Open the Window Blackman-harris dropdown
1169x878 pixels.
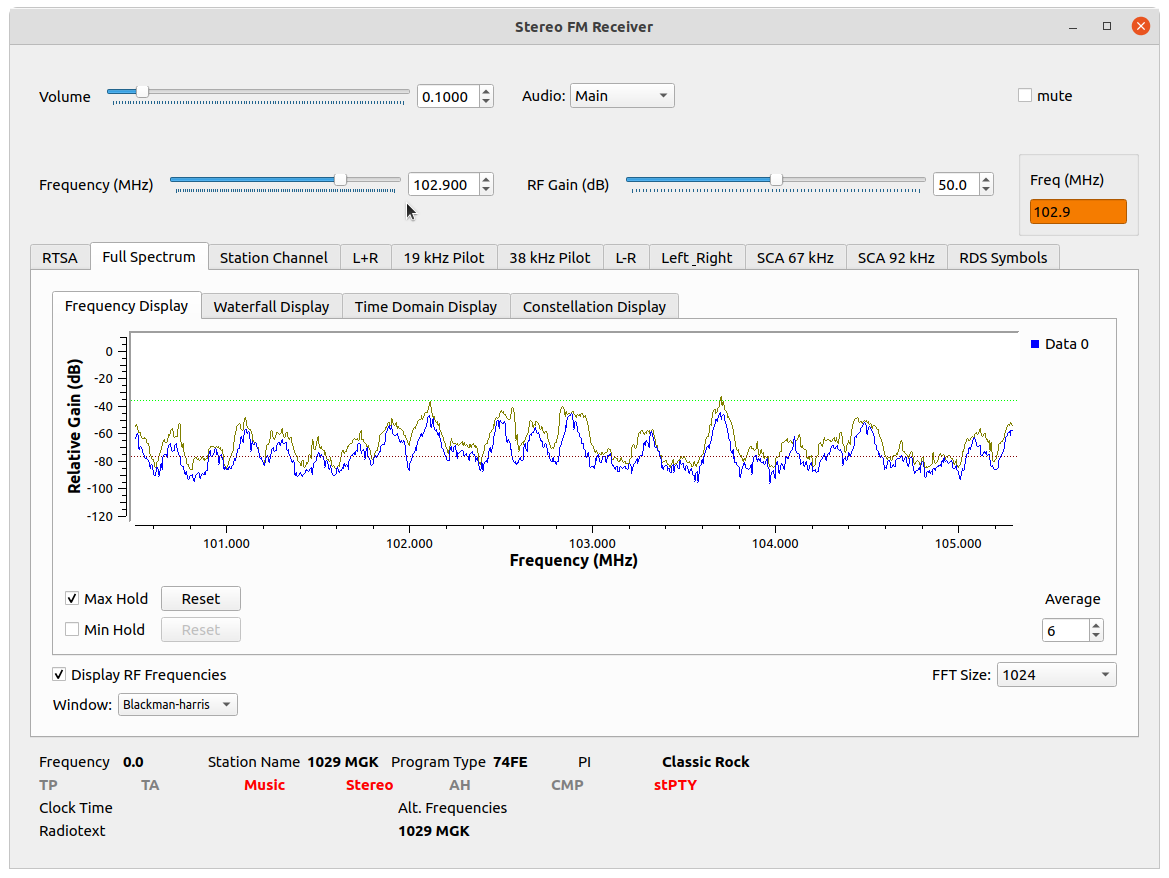pyautogui.click(x=178, y=705)
